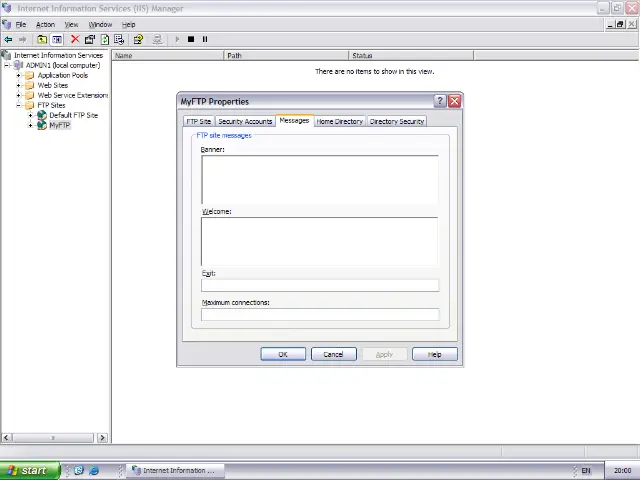Screen dimensions: 640x480
Task: Click the Stop item square icon
Action: point(191,39)
